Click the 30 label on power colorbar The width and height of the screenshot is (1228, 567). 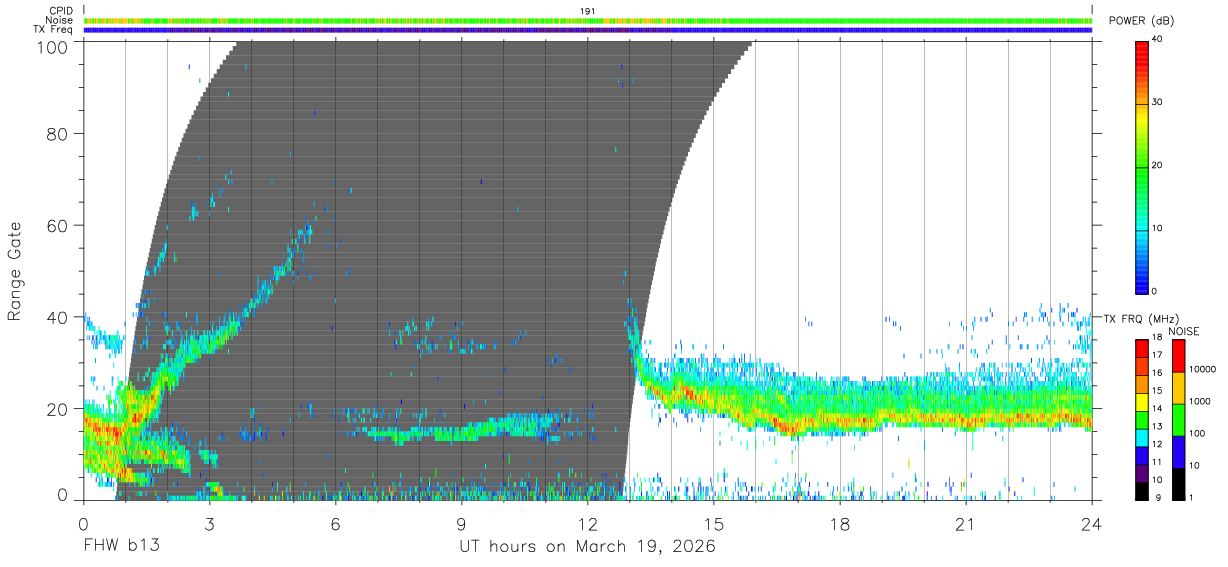pos(1156,103)
